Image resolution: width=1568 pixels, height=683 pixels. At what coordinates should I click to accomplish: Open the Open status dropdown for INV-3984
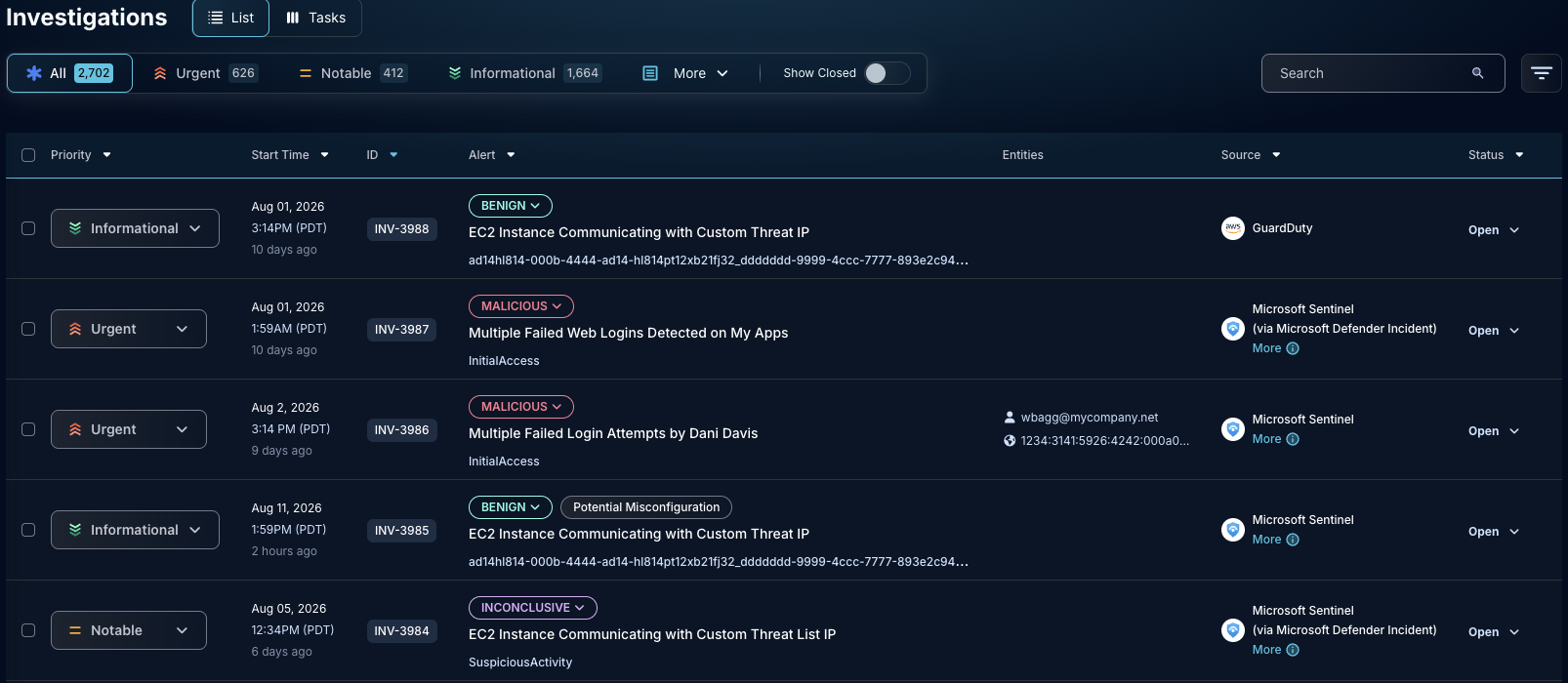[x=1494, y=632]
